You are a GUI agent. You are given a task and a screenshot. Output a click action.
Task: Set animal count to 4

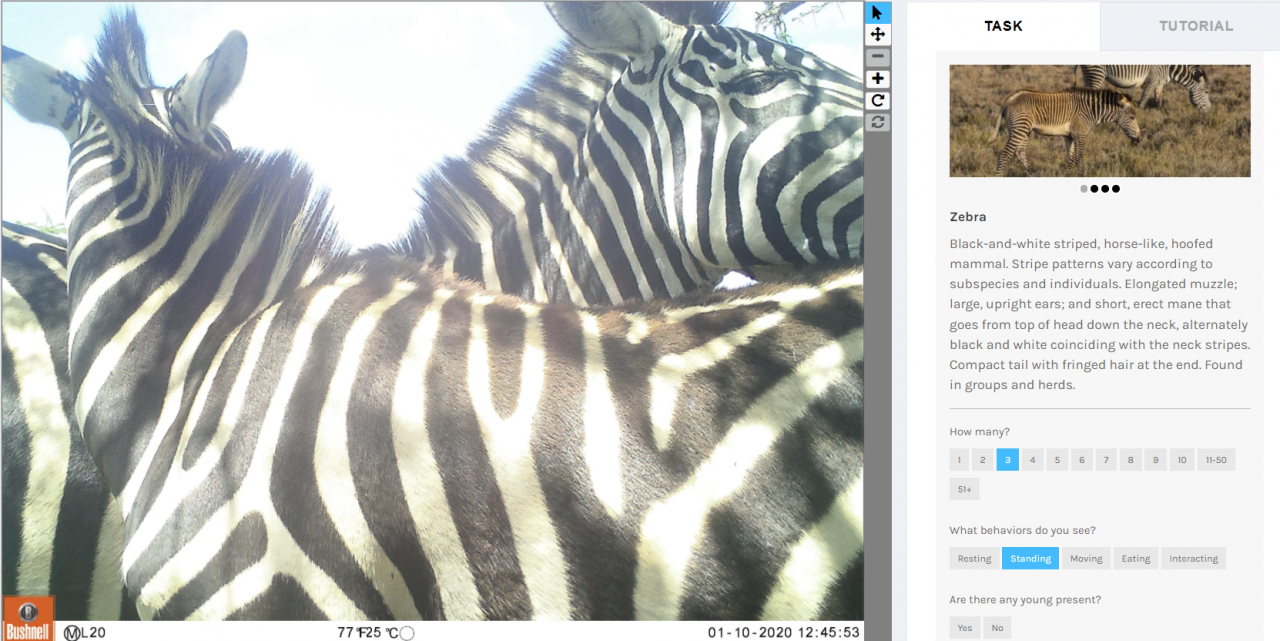[x=1033, y=460]
